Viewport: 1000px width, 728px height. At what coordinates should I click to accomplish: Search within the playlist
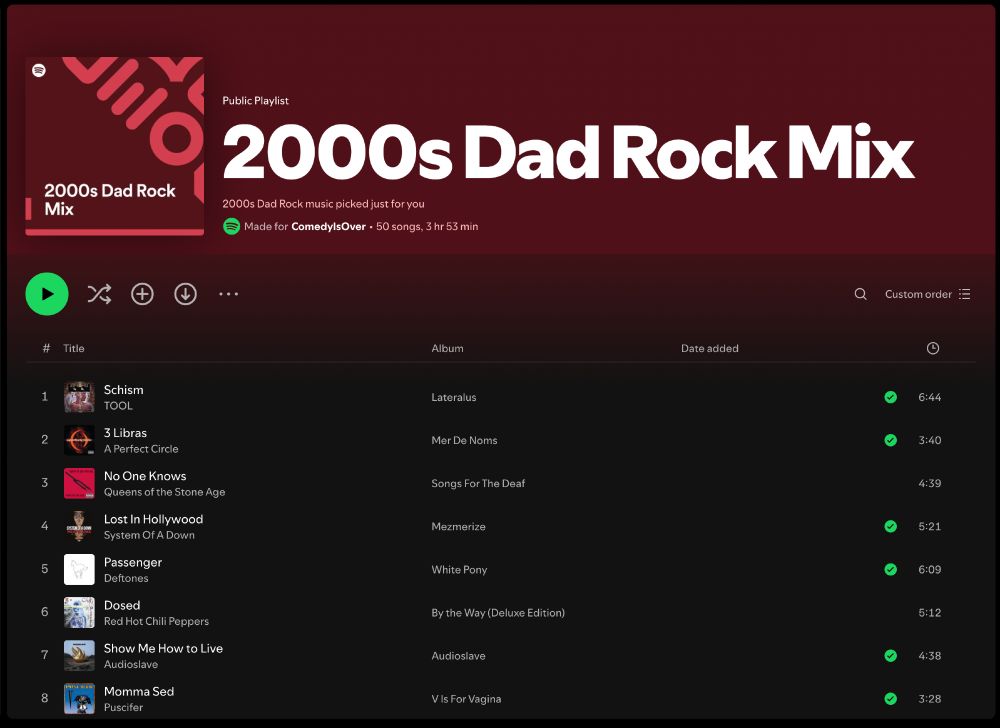pyautogui.click(x=860, y=294)
